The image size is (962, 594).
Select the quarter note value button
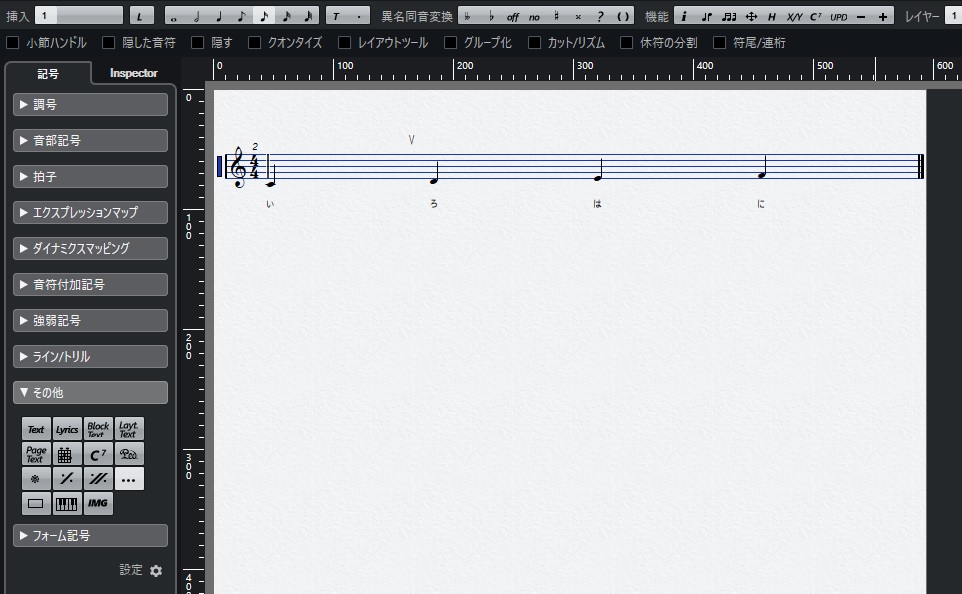point(219,17)
